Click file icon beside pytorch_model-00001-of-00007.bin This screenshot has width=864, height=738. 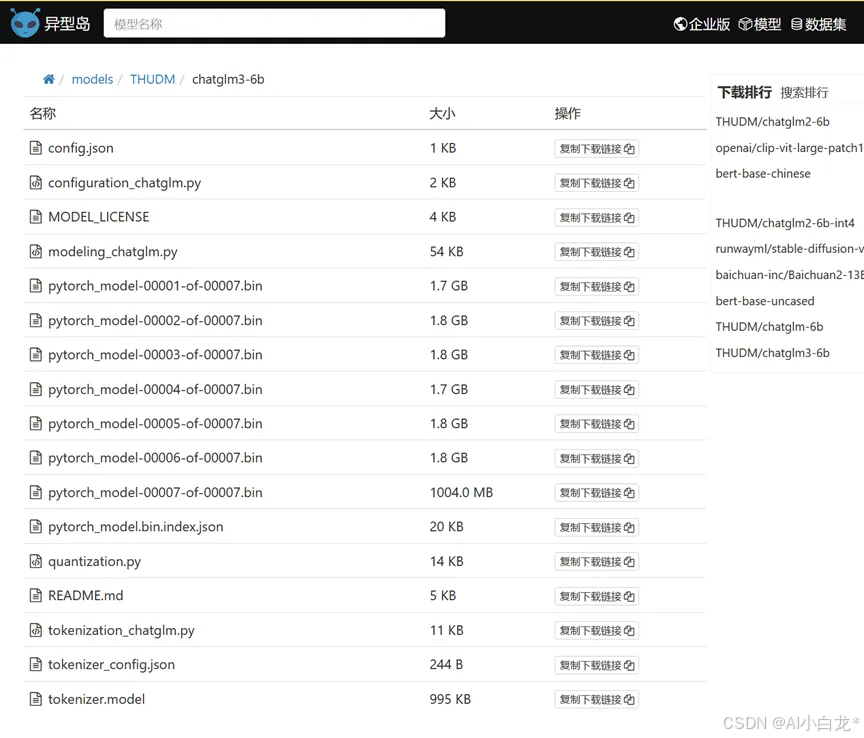36,285
